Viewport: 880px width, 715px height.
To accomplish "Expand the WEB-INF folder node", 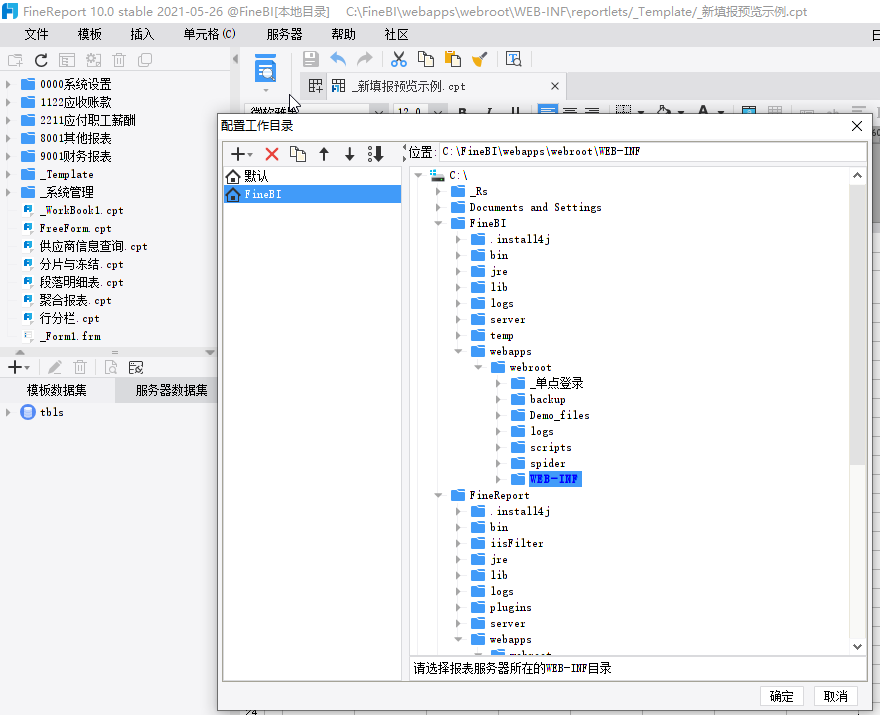I will [x=498, y=479].
